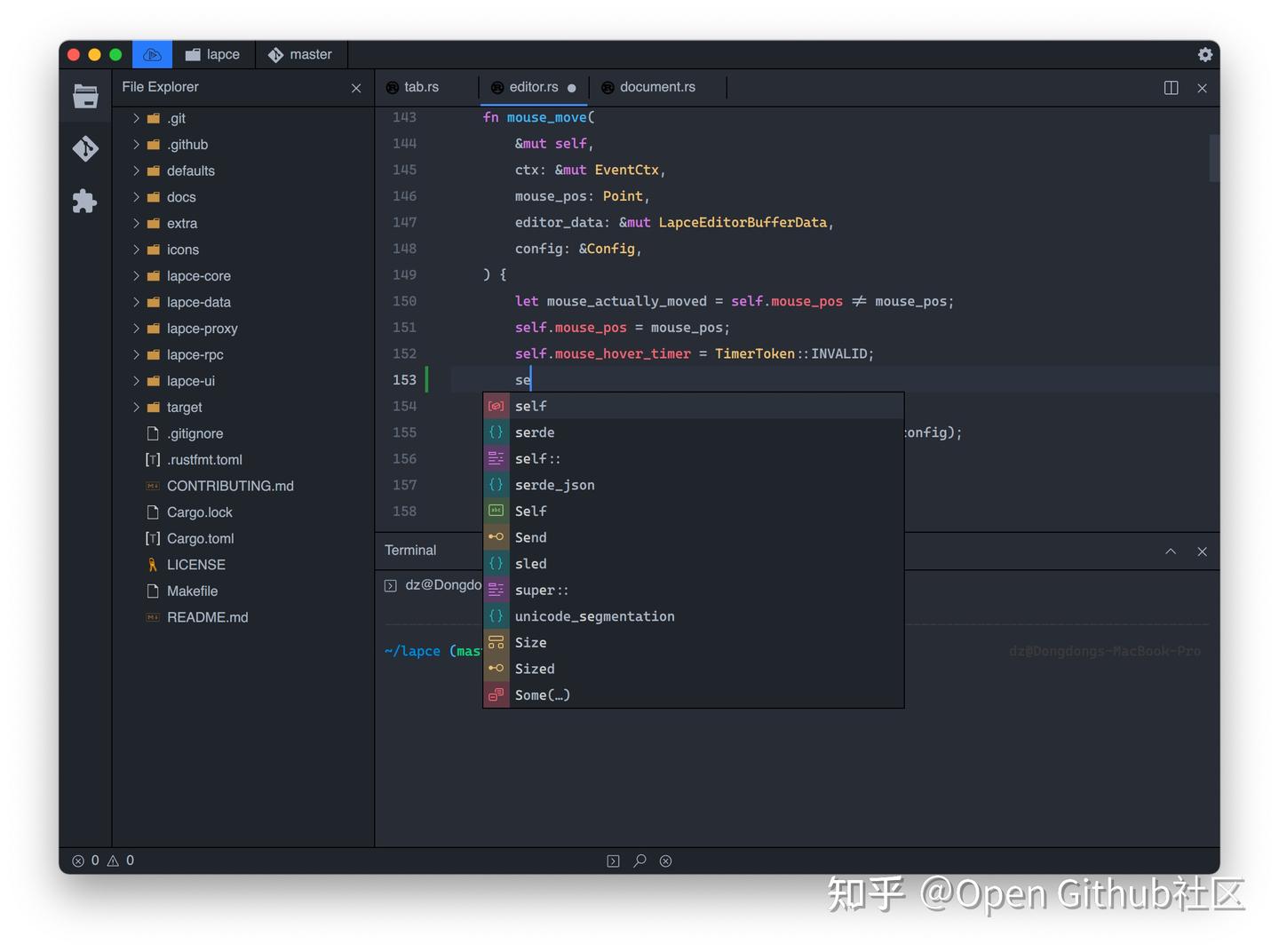Open the Plugins panel via puzzle icon
Viewport: 1279px width, 952px height.
(84, 202)
